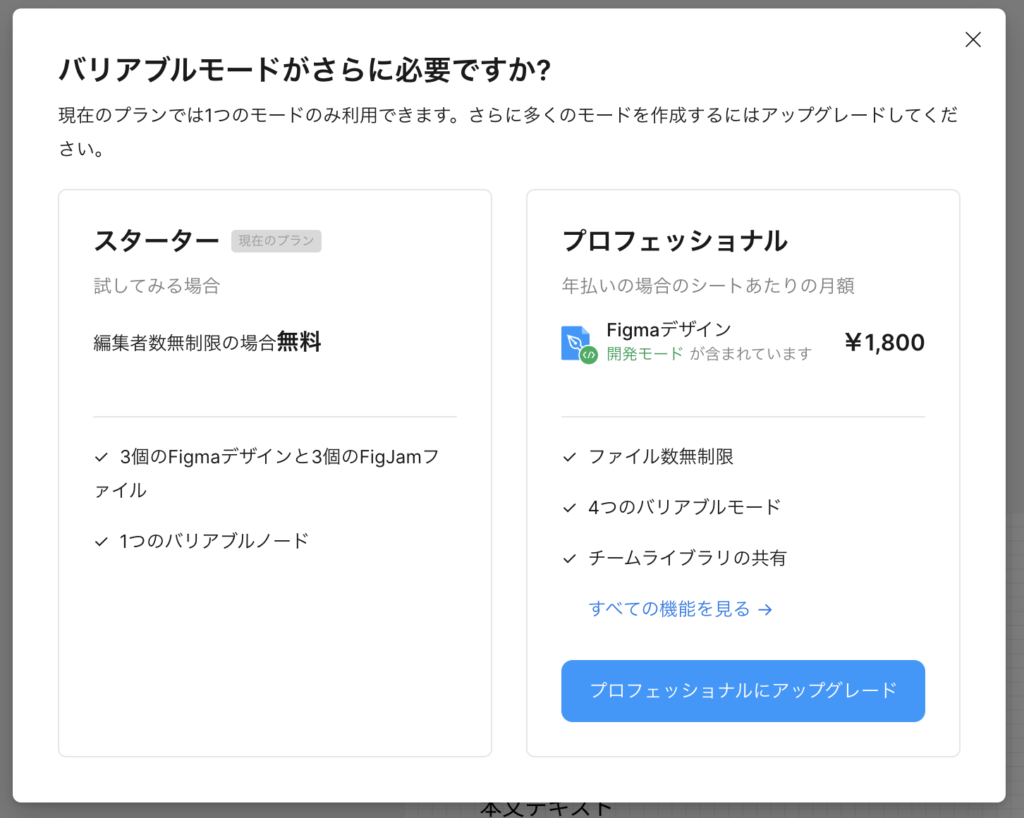Open the すべての機能を見る link
The height and width of the screenshot is (818, 1024).
669,608
